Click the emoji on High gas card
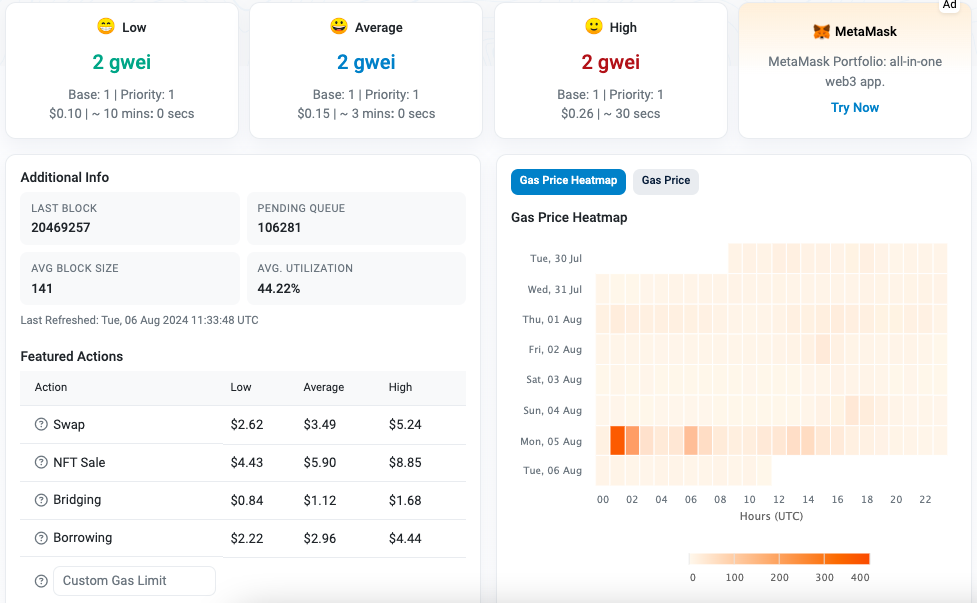 594,27
